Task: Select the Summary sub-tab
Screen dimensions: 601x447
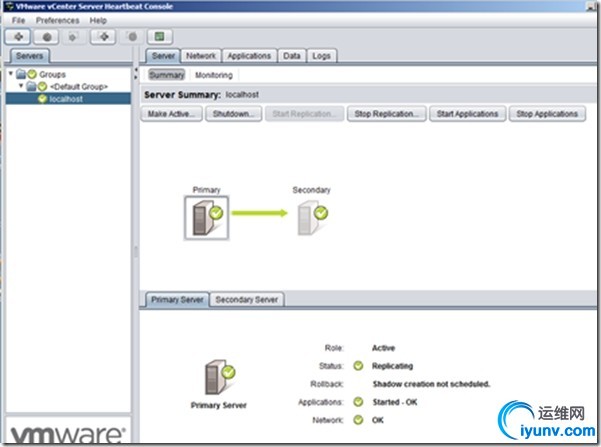Action: (166, 75)
